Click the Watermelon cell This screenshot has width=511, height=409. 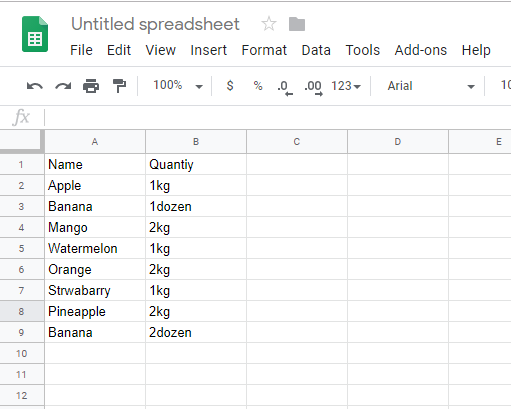95,248
